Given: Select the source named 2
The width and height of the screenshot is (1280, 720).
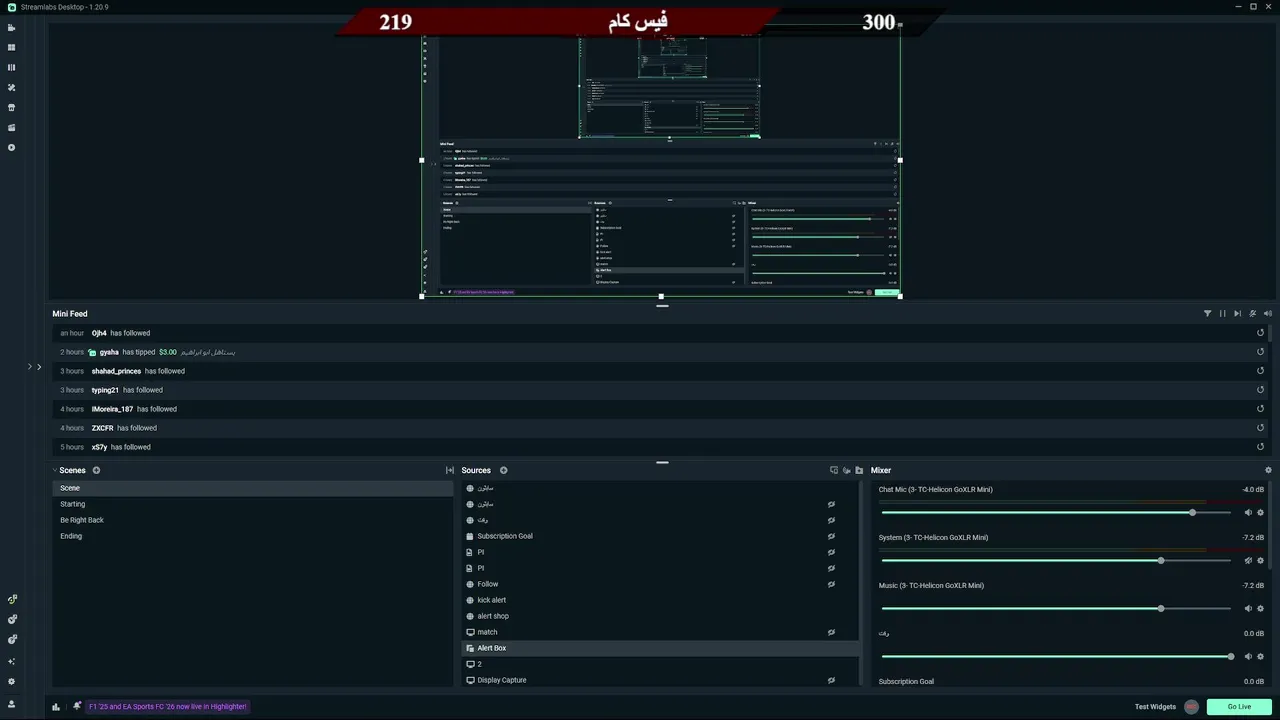Looking at the screenshot, I should tap(660, 664).
